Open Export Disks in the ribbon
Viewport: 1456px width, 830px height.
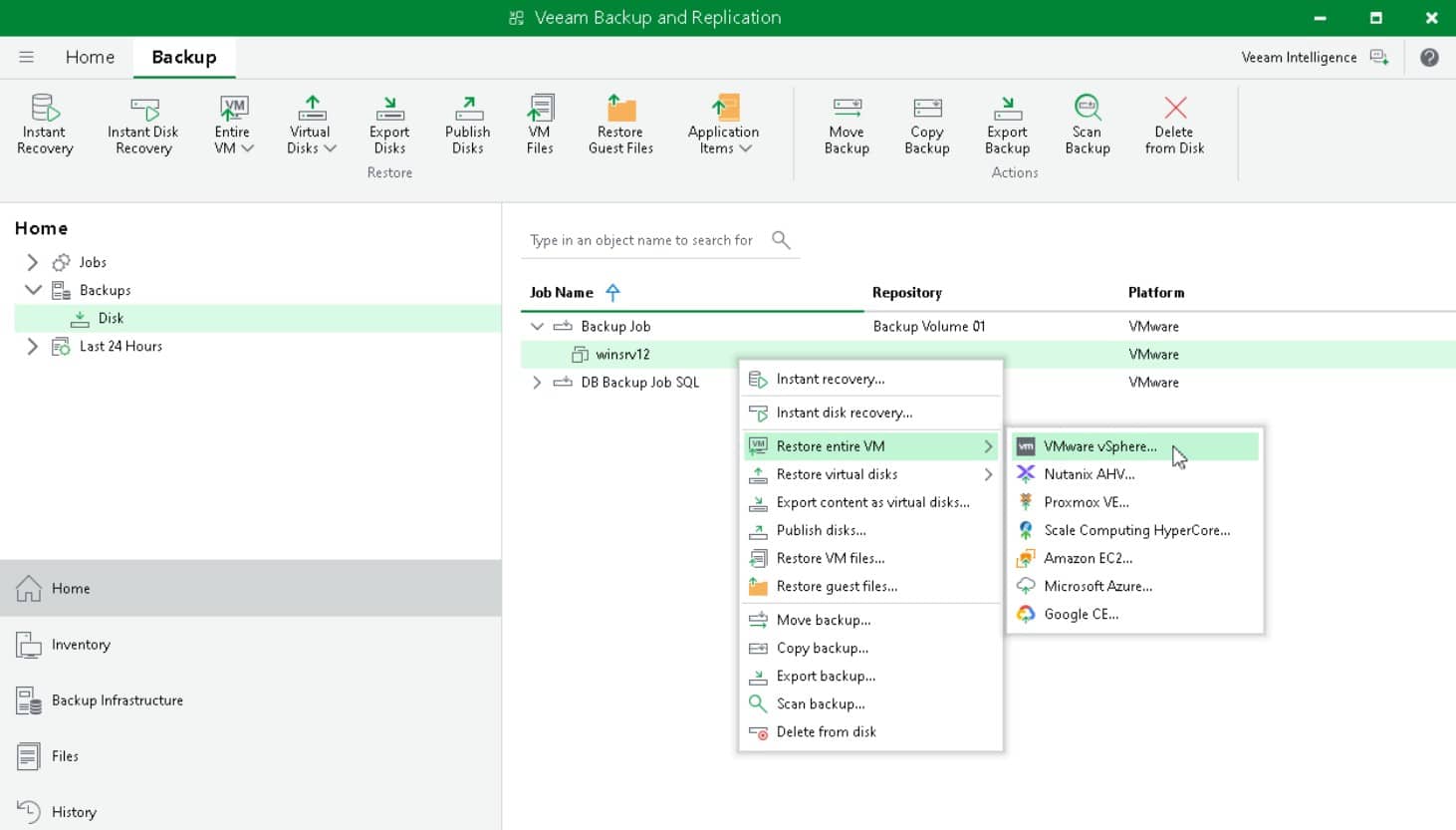coord(389,125)
